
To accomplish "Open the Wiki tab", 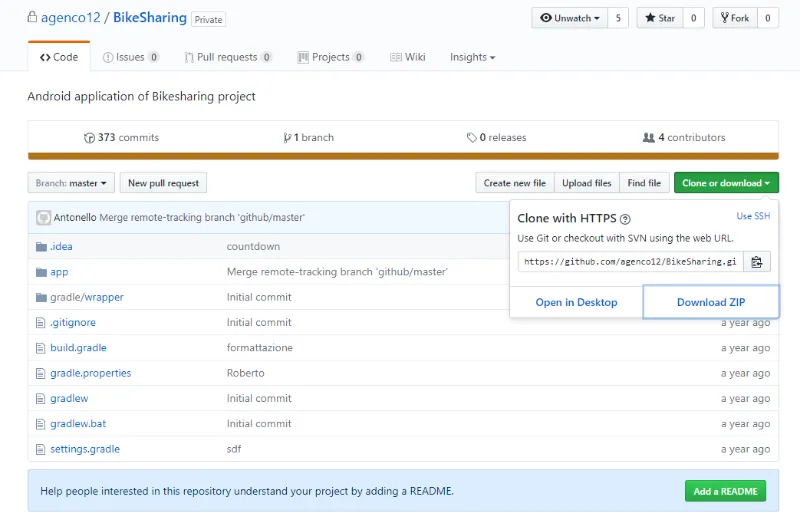I will (408, 57).
